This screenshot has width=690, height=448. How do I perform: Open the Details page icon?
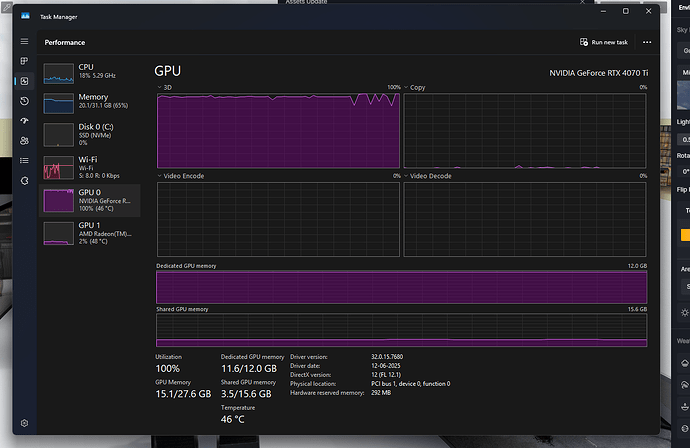click(x=24, y=161)
